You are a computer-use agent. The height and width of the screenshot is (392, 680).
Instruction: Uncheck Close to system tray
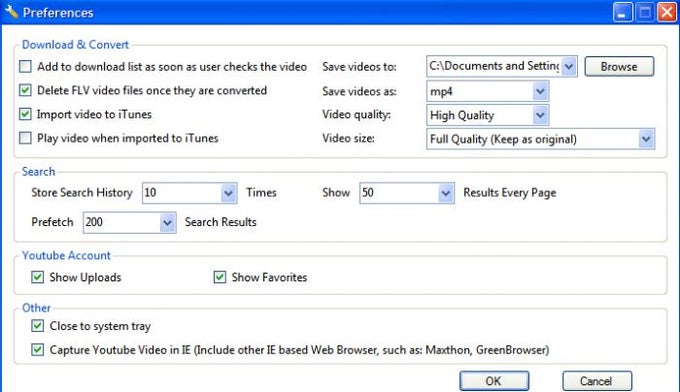38,326
